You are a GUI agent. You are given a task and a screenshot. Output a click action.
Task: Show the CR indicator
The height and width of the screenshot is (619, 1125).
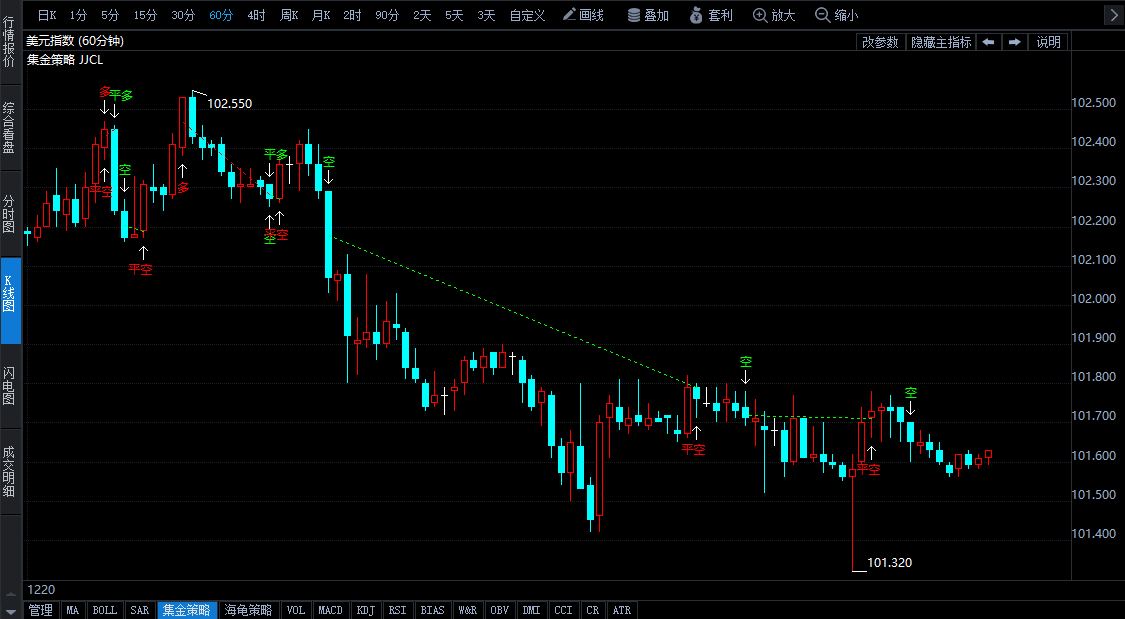(x=593, y=610)
